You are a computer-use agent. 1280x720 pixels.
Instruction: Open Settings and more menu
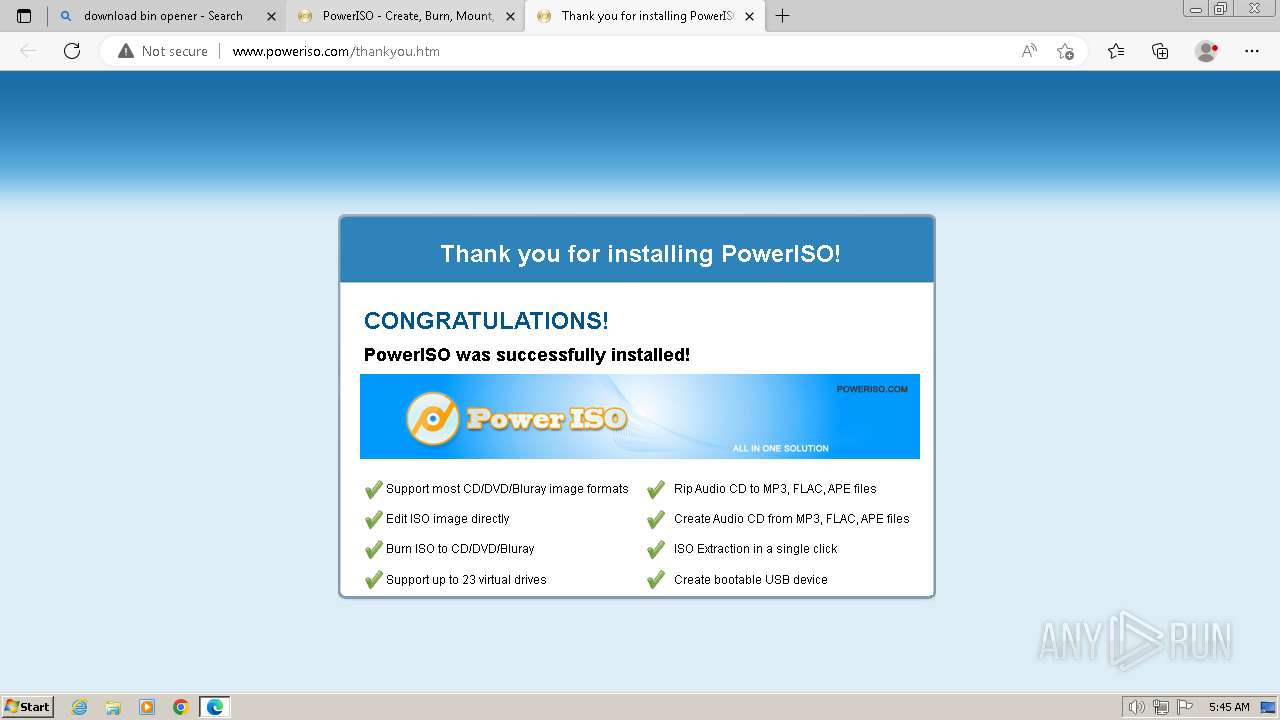(x=1252, y=51)
